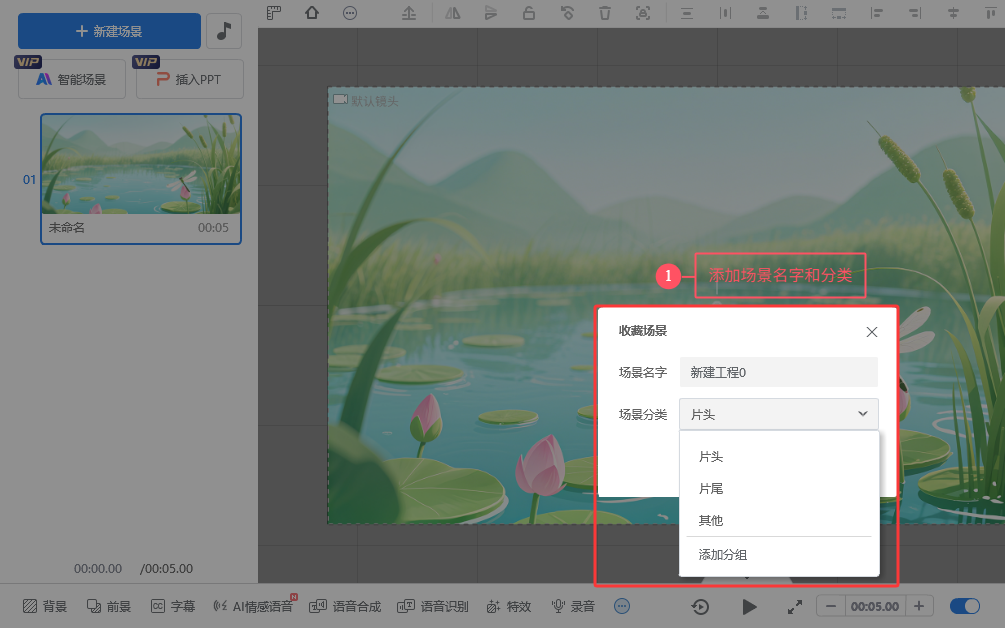Screen dimensions: 1005x628
Task: Select 片尾 from the category list
Action: [x=711, y=489]
